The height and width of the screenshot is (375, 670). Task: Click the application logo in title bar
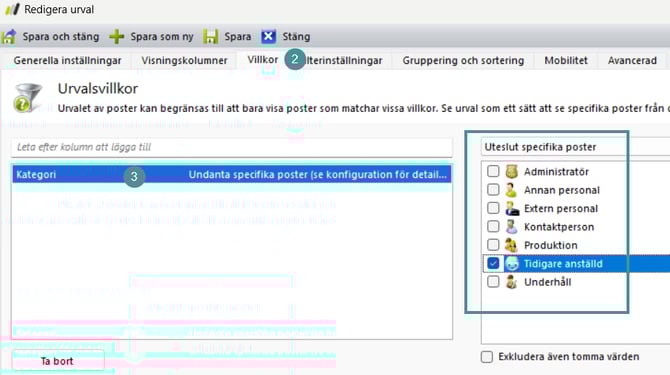(12, 9)
